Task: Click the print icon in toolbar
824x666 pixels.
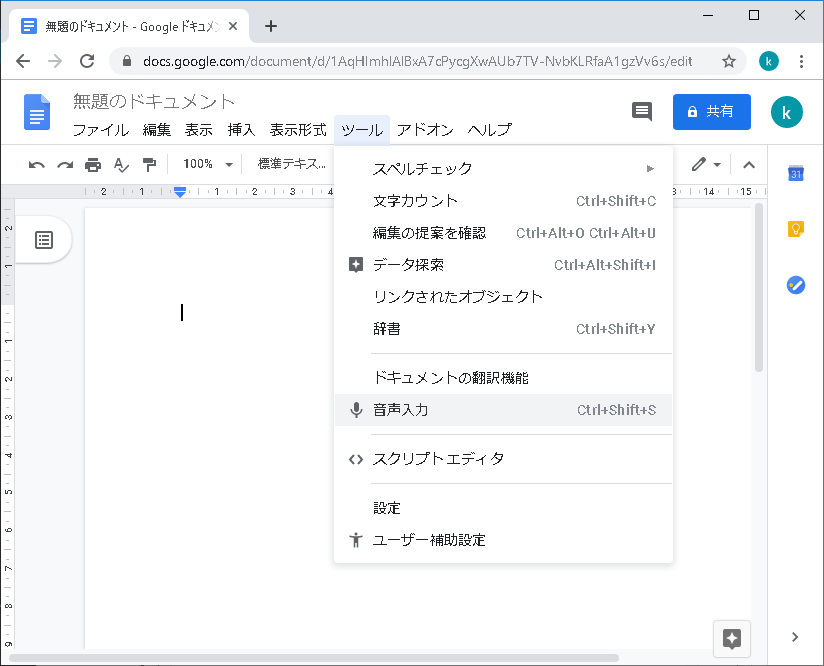Action: coord(93,164)
